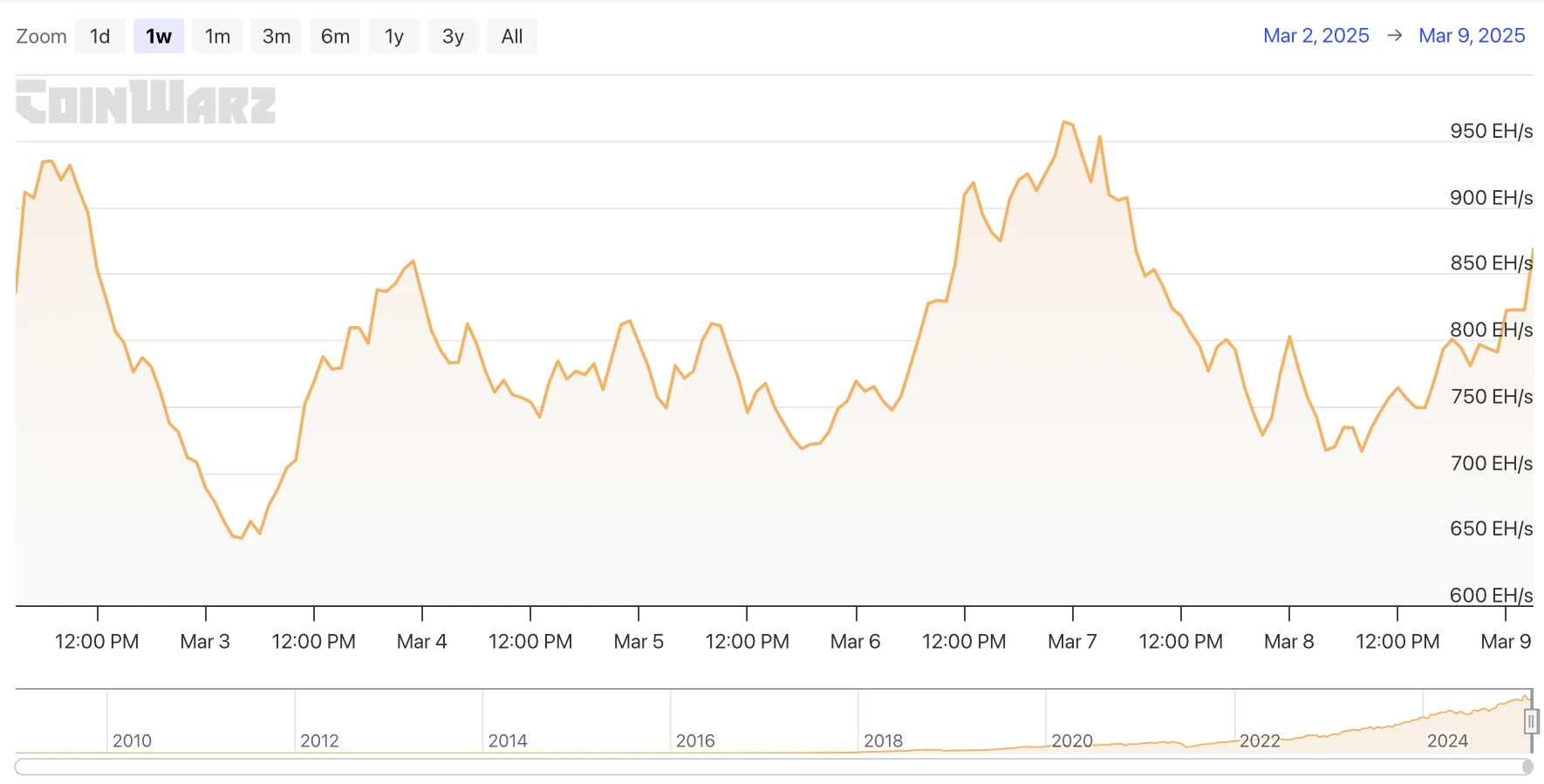
Task: Click the navigator at year 2020
Action: coord(1071,740)
